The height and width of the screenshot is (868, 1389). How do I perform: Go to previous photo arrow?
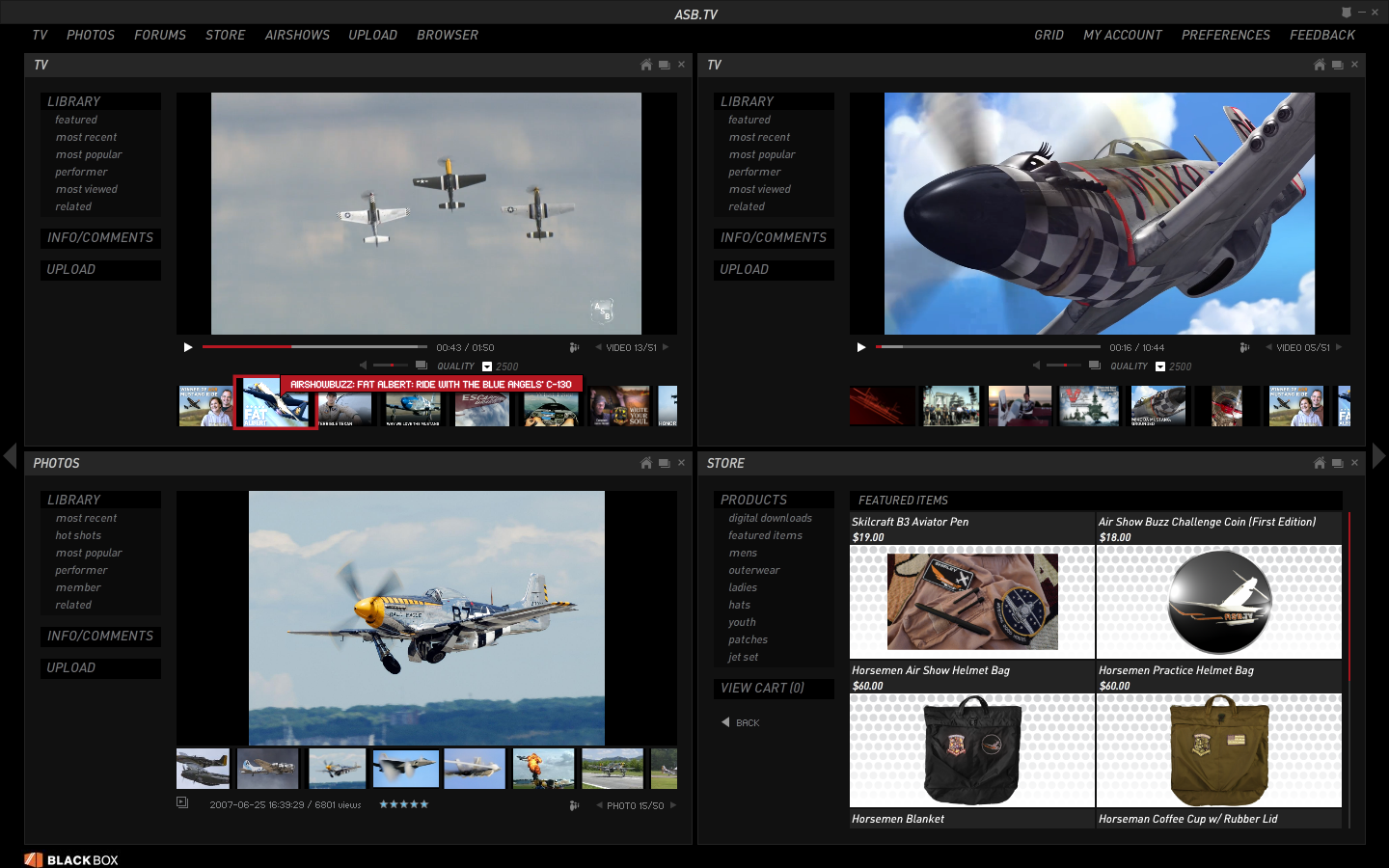[x=599, y=805]
